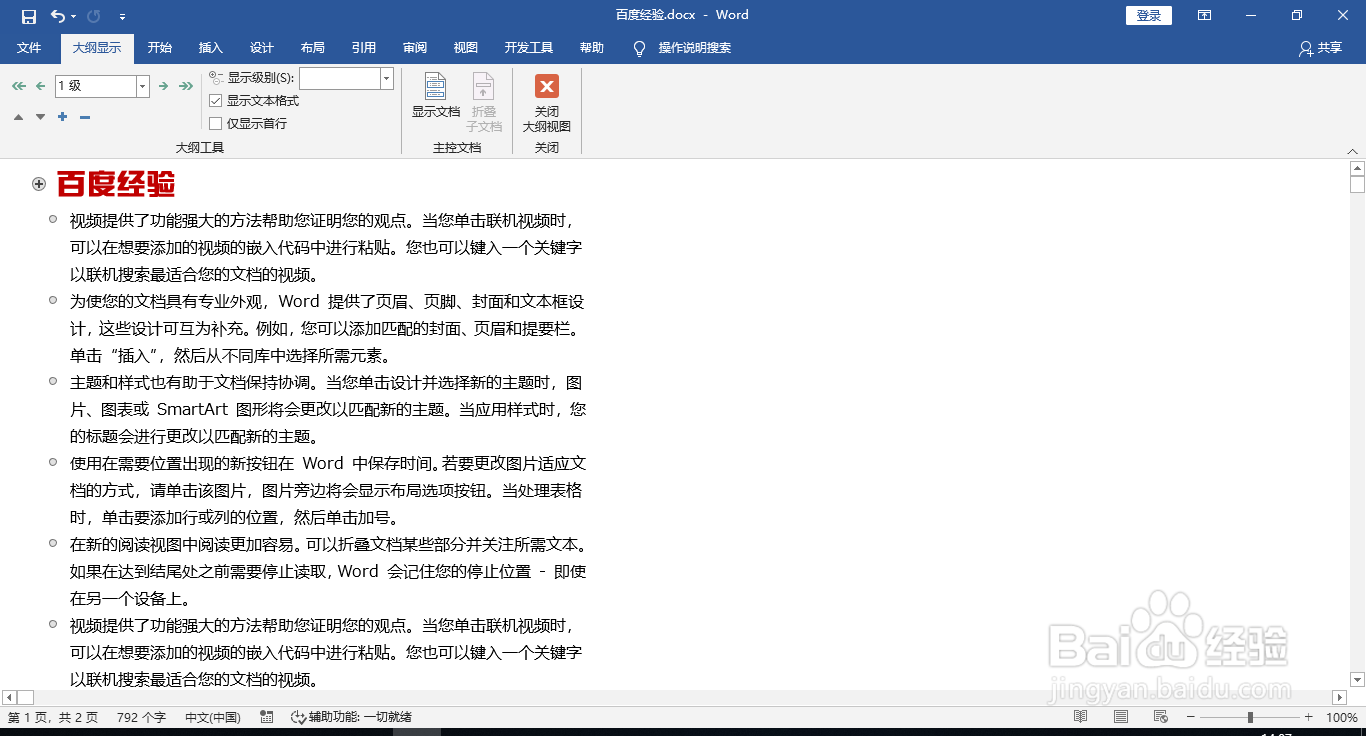
Task: Open the outline level '1 级' dropdown
Action: coord(143,86)
